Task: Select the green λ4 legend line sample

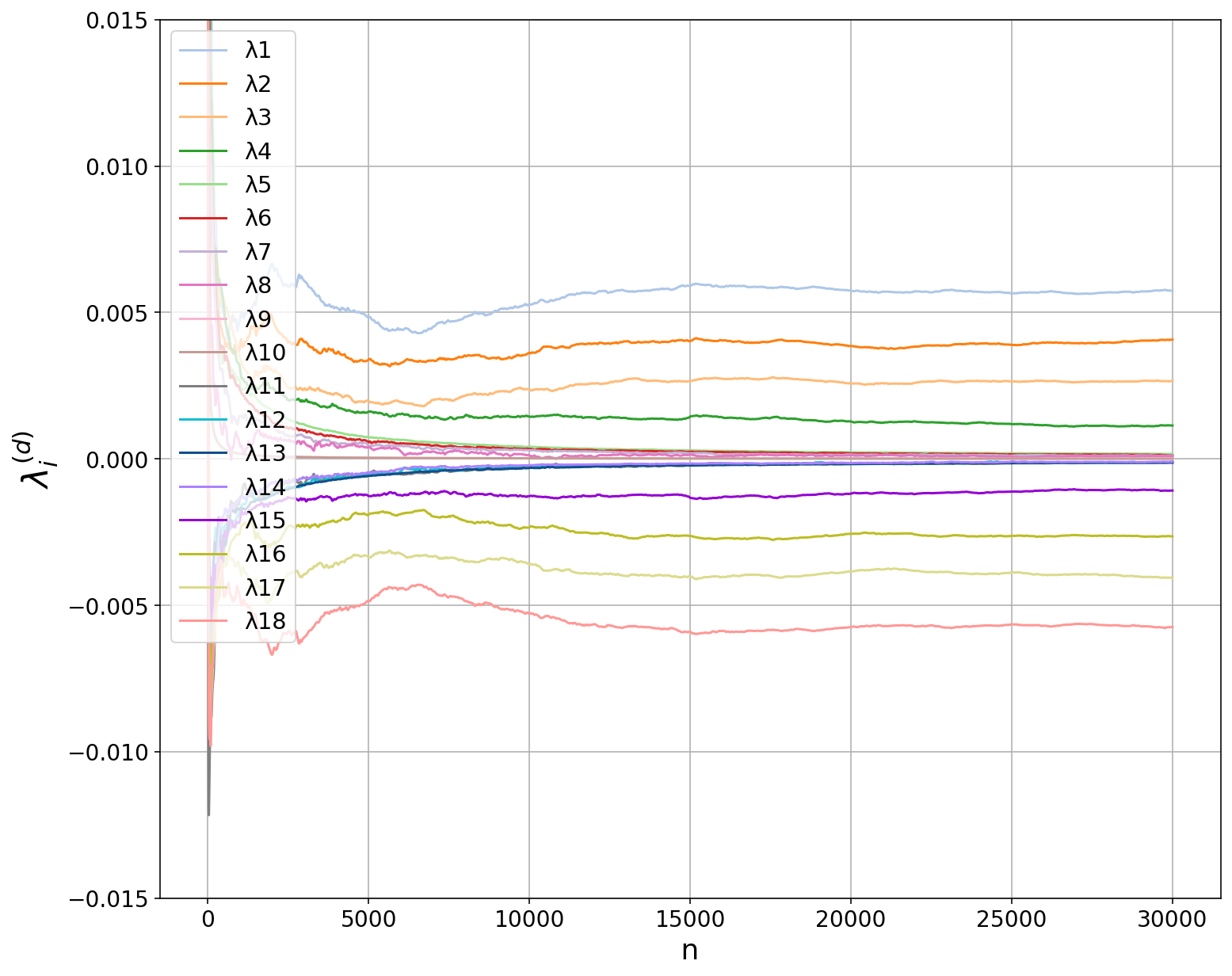Action: pyautogui.click(x=203, y=151)
